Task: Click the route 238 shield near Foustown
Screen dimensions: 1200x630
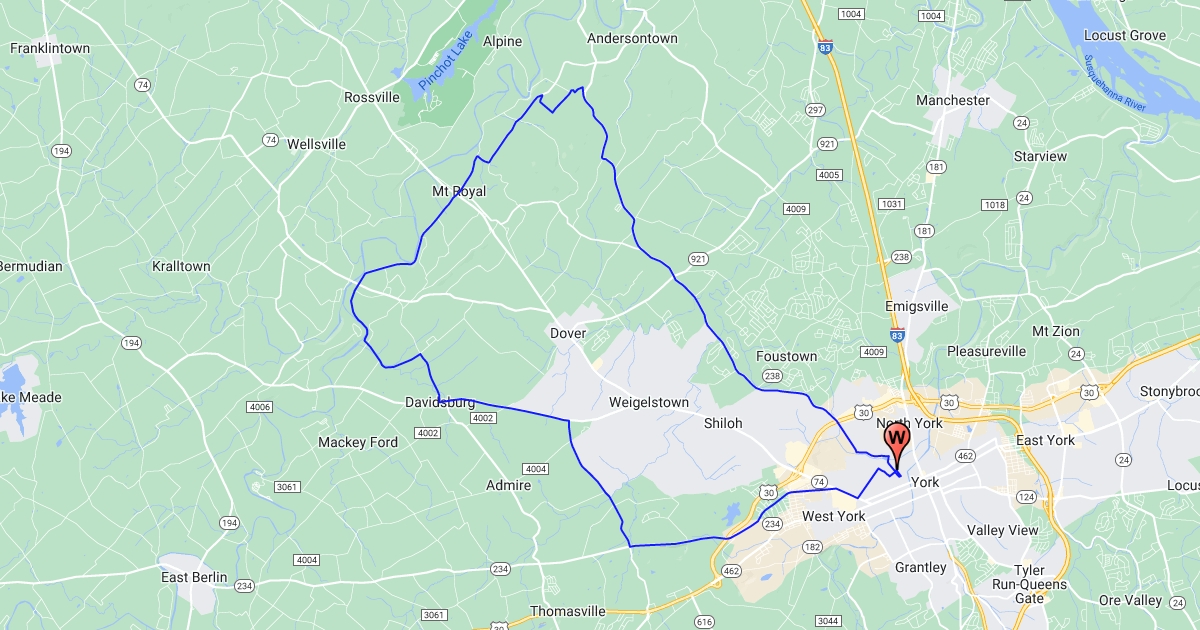Action: pos(772,376)
